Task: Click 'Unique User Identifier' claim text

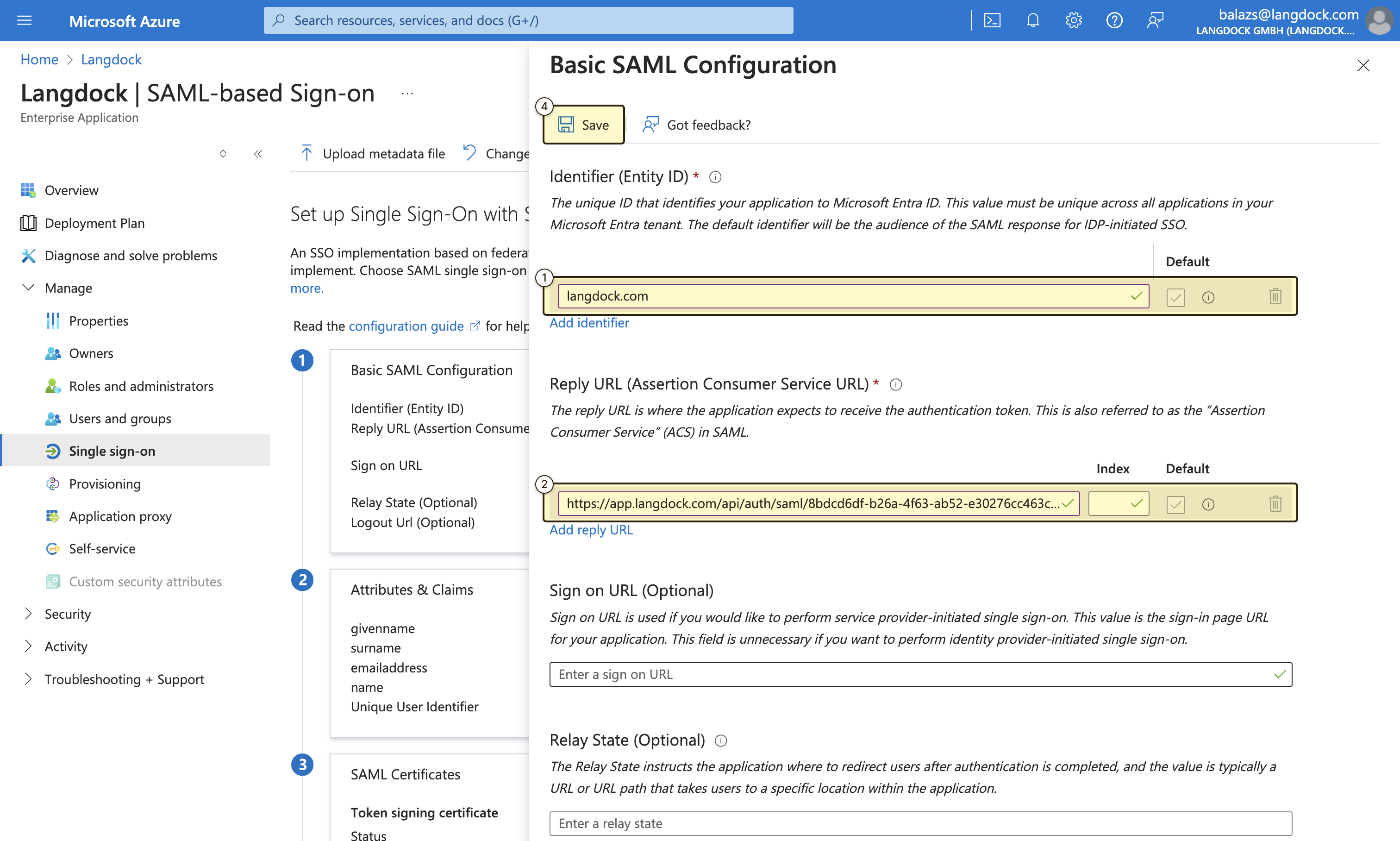Action: [x=414, y=707]
